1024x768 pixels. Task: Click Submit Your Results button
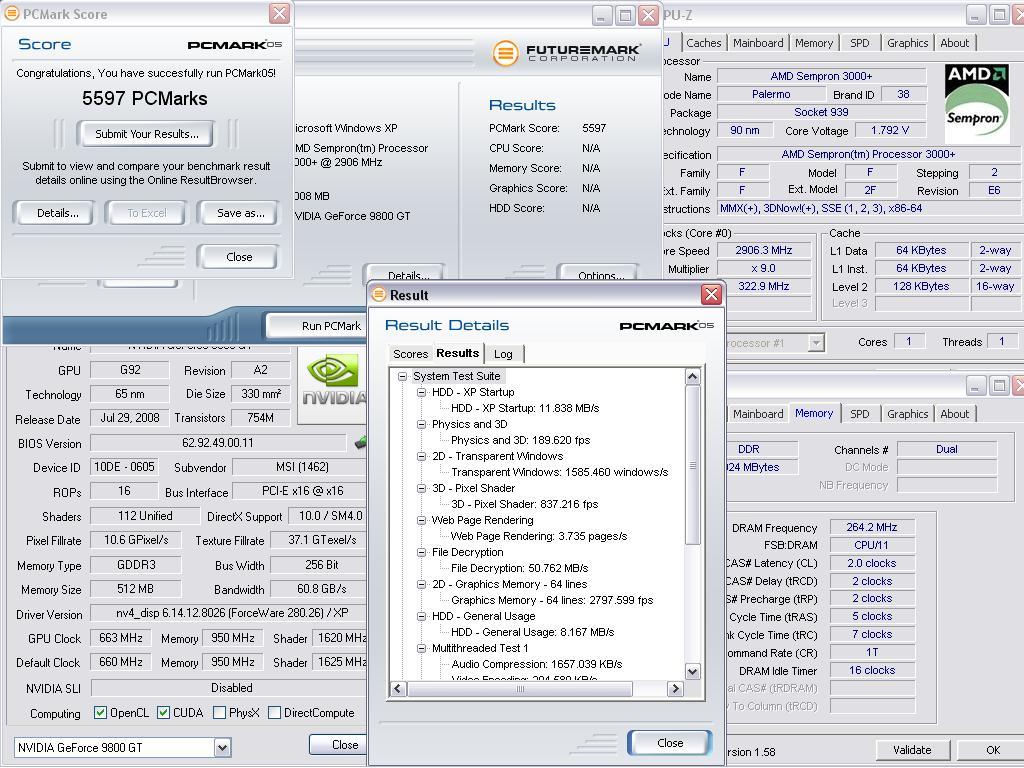146,134
